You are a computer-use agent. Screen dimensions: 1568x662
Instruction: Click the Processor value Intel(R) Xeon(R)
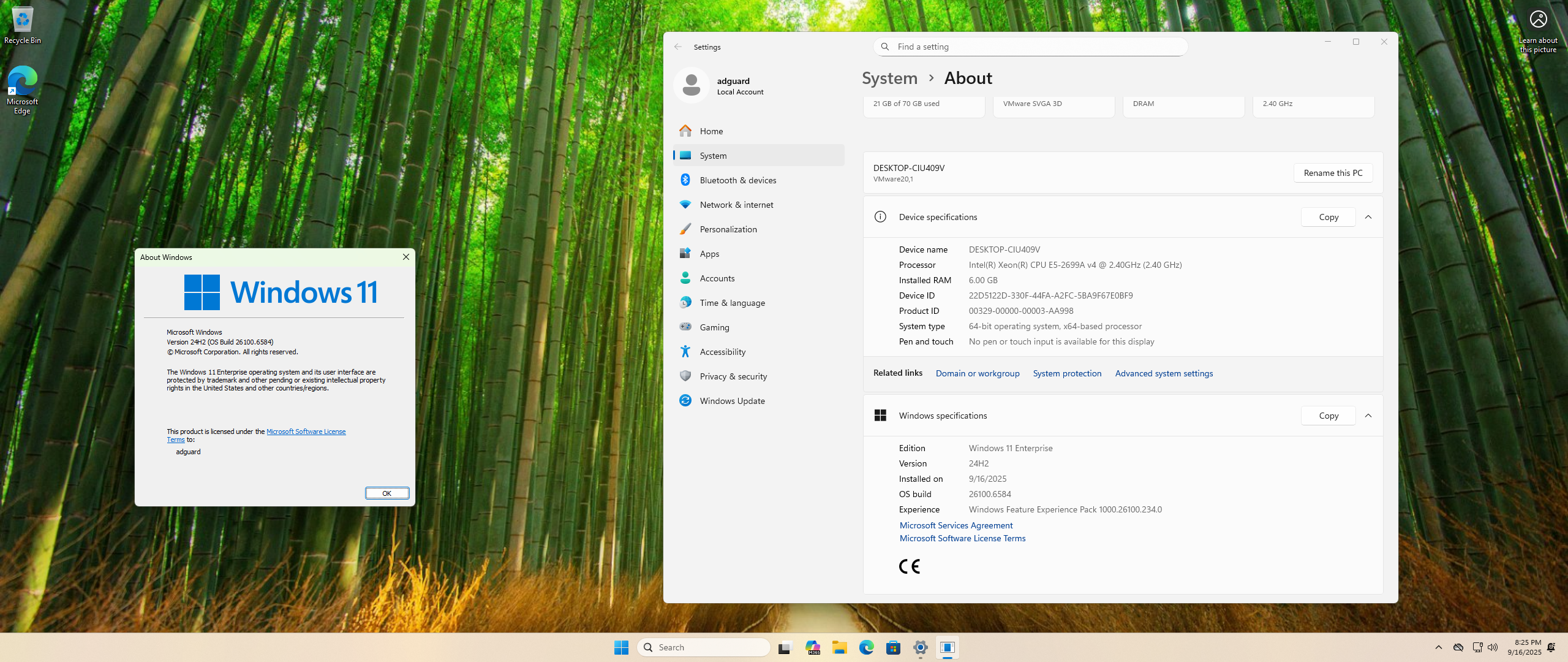1075,265
